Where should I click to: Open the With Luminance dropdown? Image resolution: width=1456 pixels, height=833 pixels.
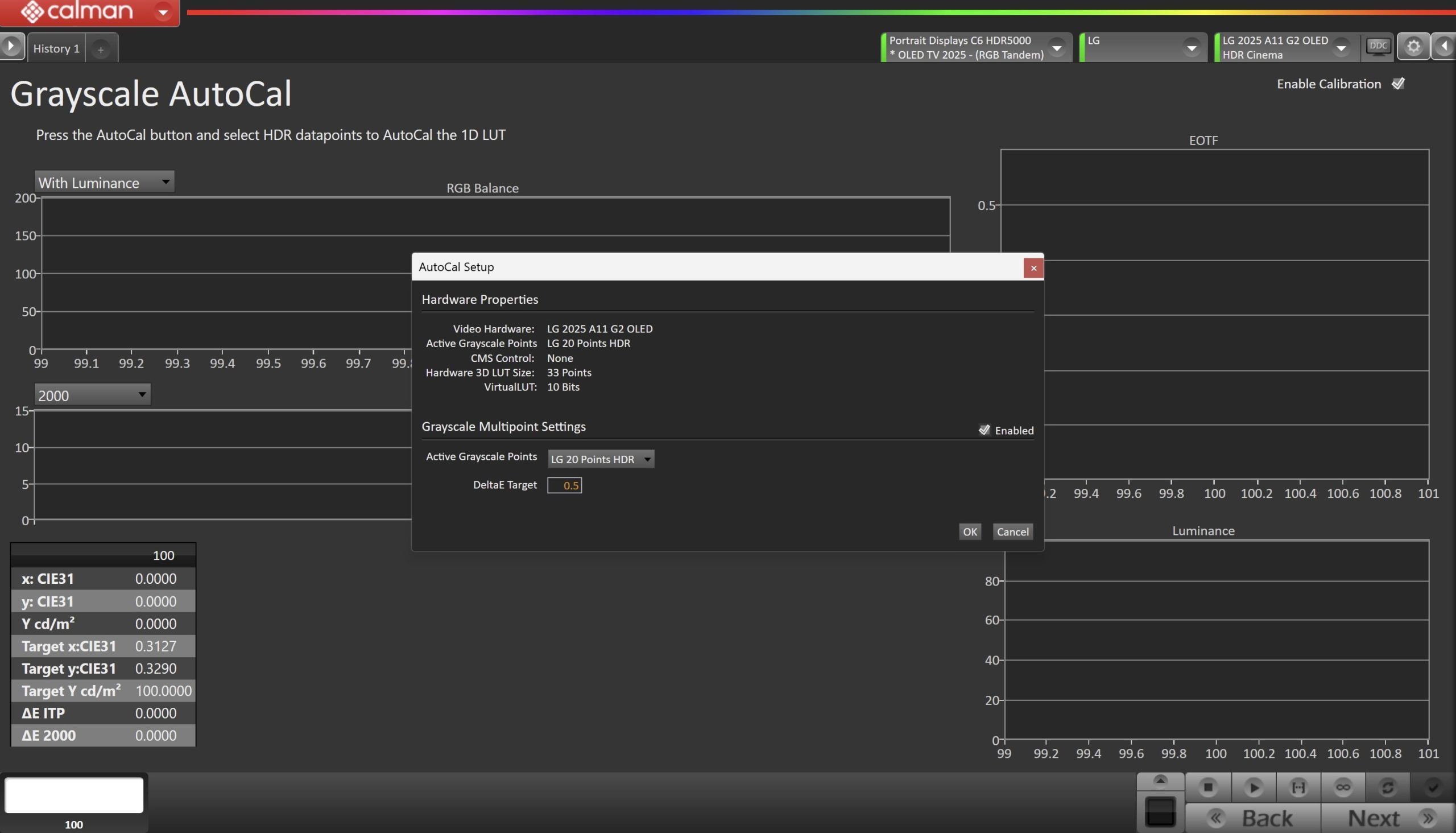[x=104, y=182]
